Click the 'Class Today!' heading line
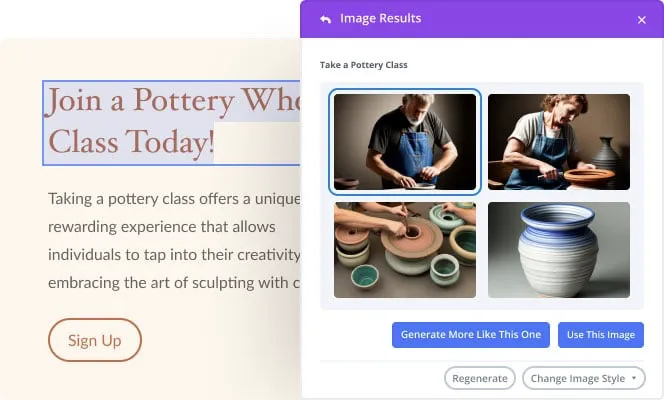The width and height of the screenshot is (664, 400). click(x=131, y=142)
